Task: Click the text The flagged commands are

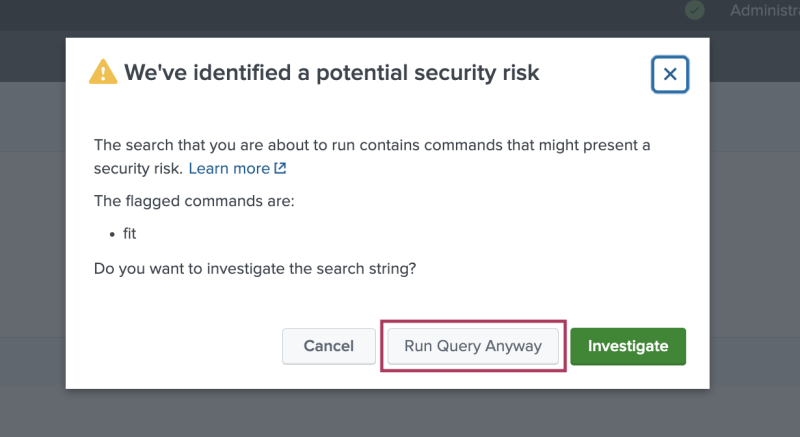Action: click(x=194, y=201)
